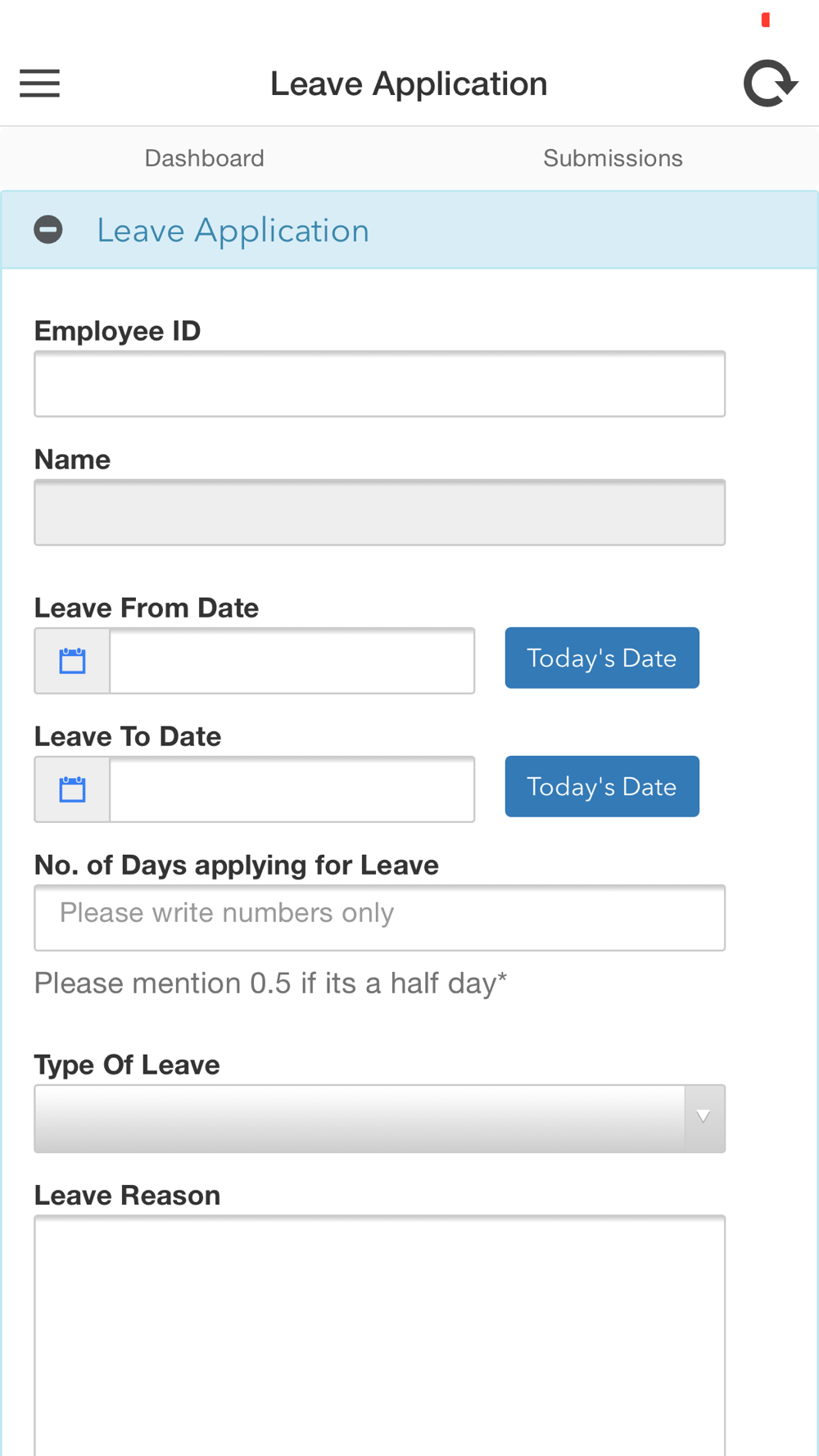
Task: Switch to the Submissions tab
Action: point(613,158)
